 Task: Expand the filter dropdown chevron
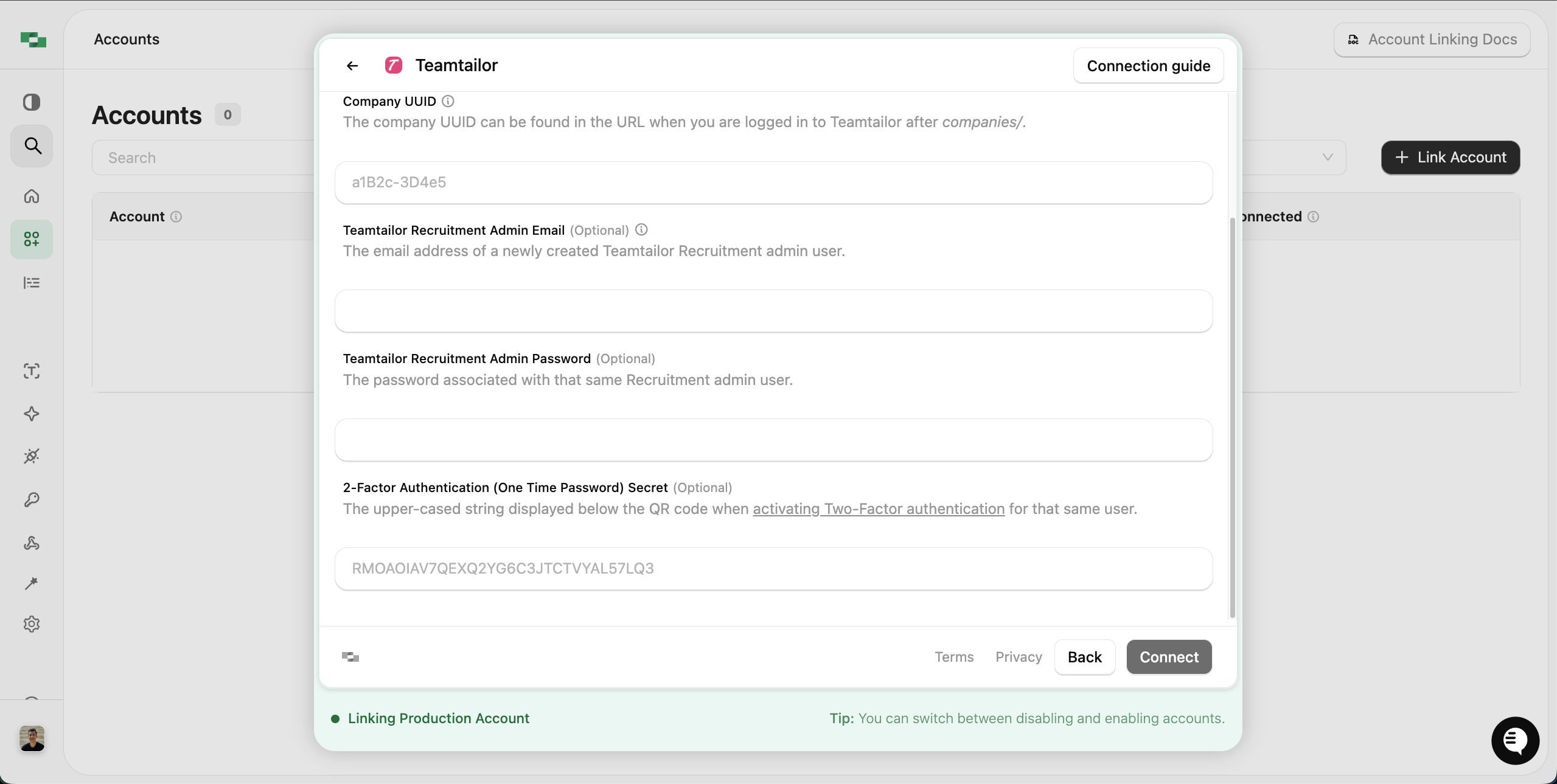[1327, 158]
